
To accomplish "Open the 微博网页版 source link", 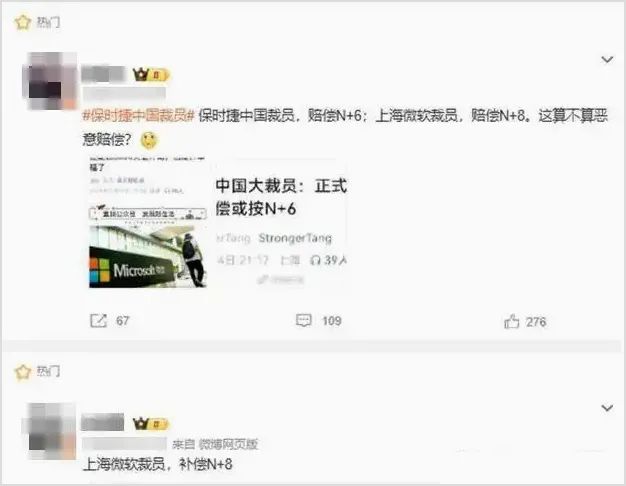I will [x=228, y=444].
